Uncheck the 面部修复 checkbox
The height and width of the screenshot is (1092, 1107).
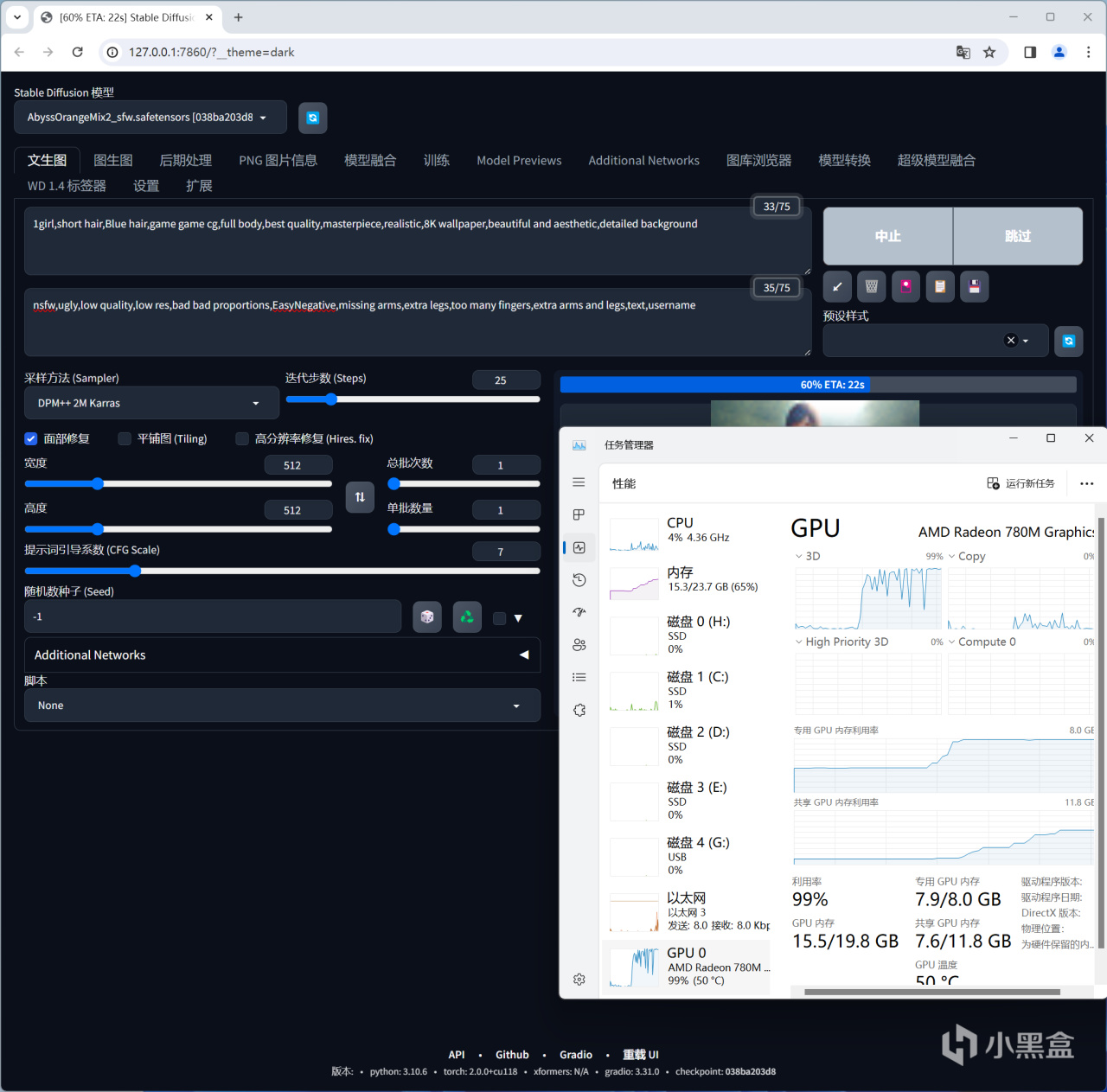(x=31, y=439)
